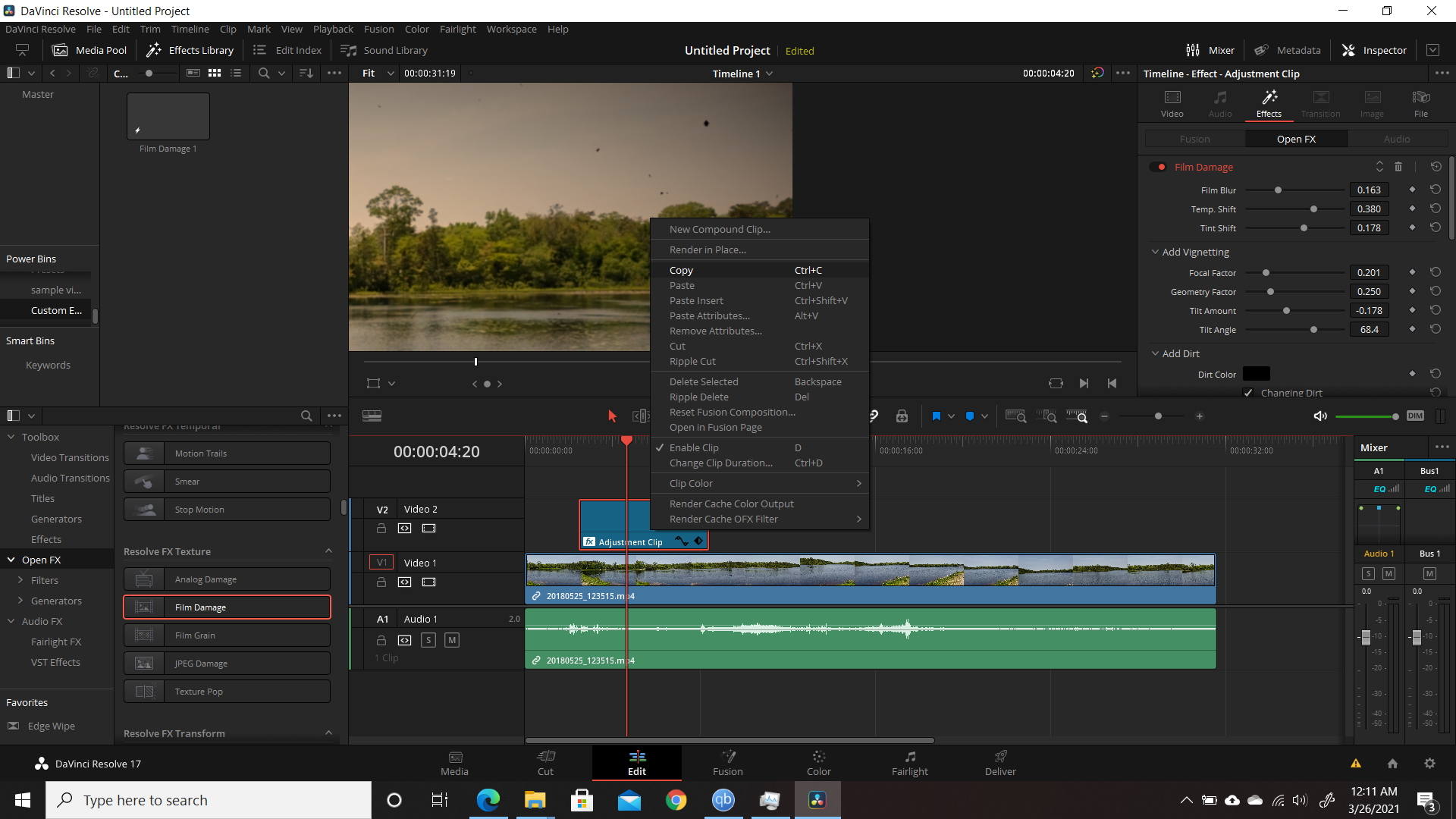
Task: Open the Cut page
Action: [x=545, y=763]
